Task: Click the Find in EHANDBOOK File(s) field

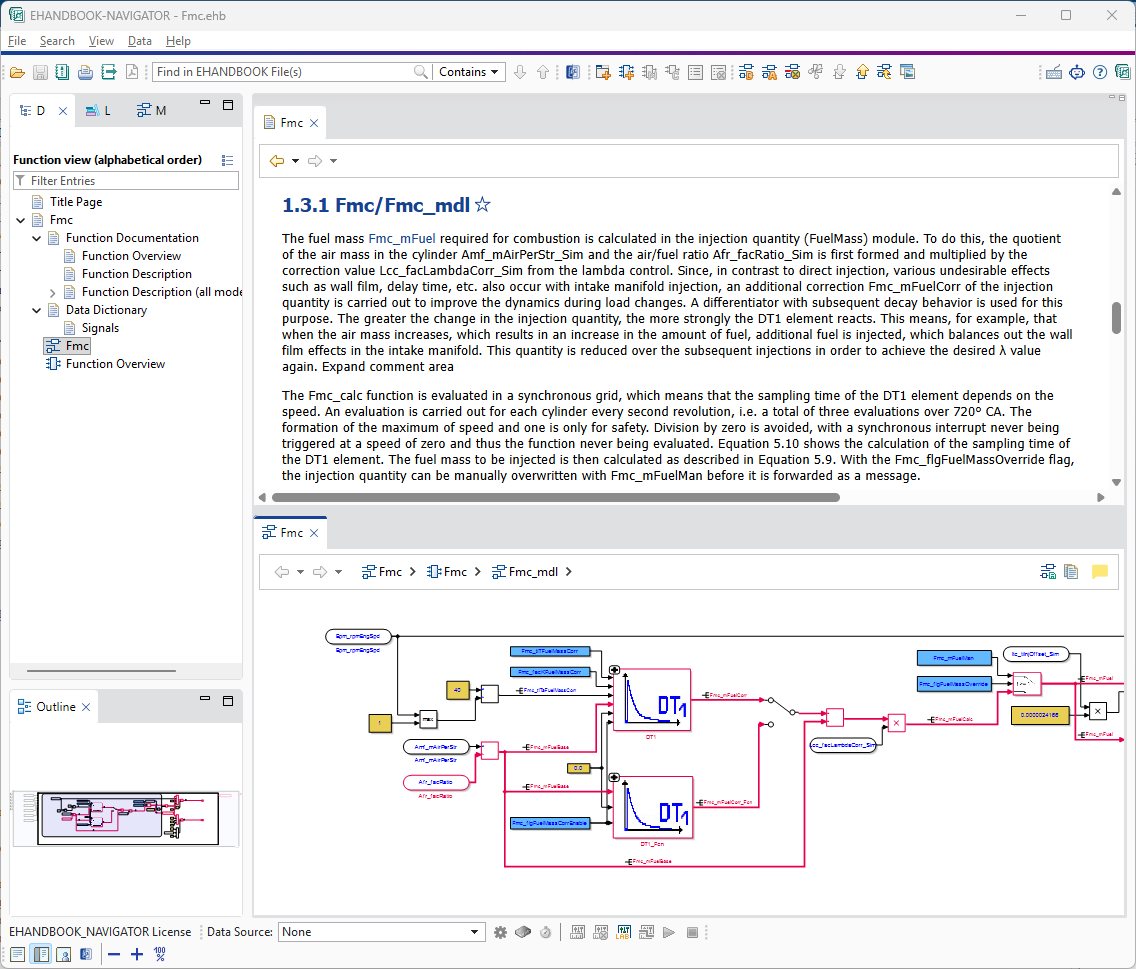Action: (x=283, y=72)
